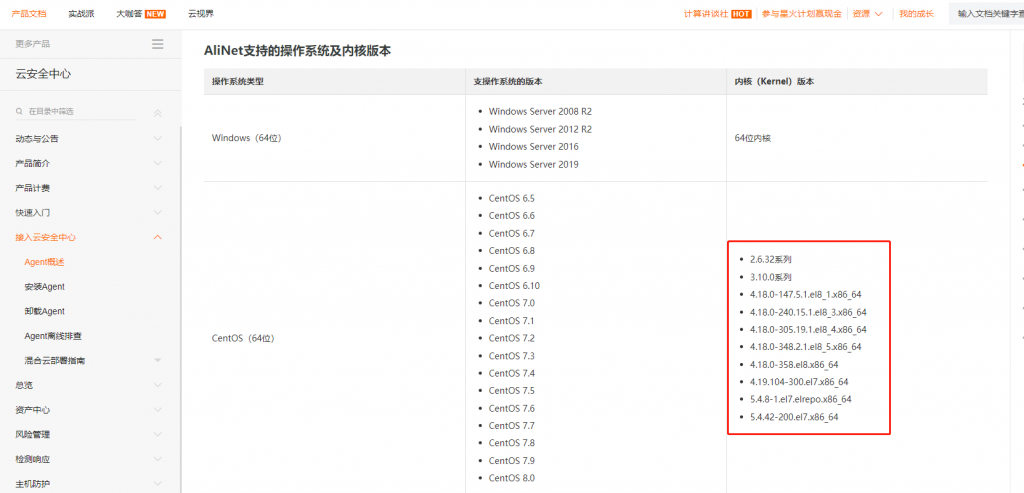Open the 更多产品 link
This screenshot has height=493, width=1024.
pos(33,44)
